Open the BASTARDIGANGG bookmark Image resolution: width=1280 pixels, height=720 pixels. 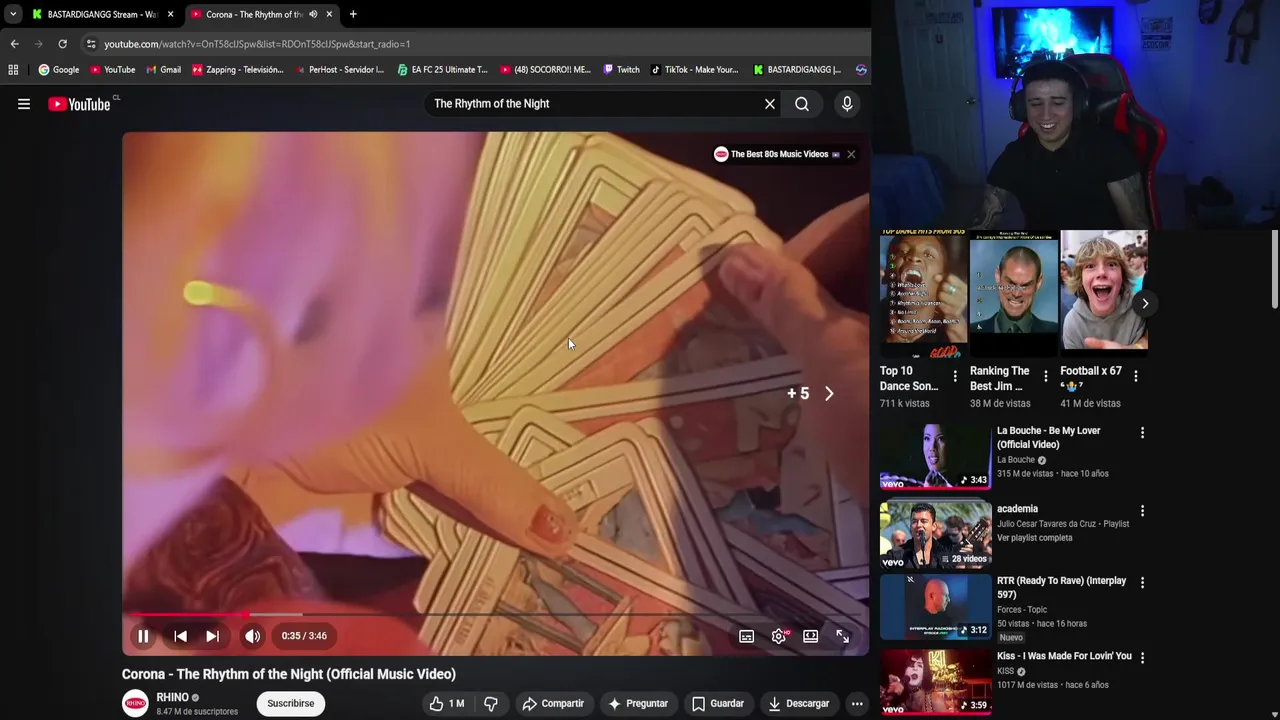[x=797, y=70]
